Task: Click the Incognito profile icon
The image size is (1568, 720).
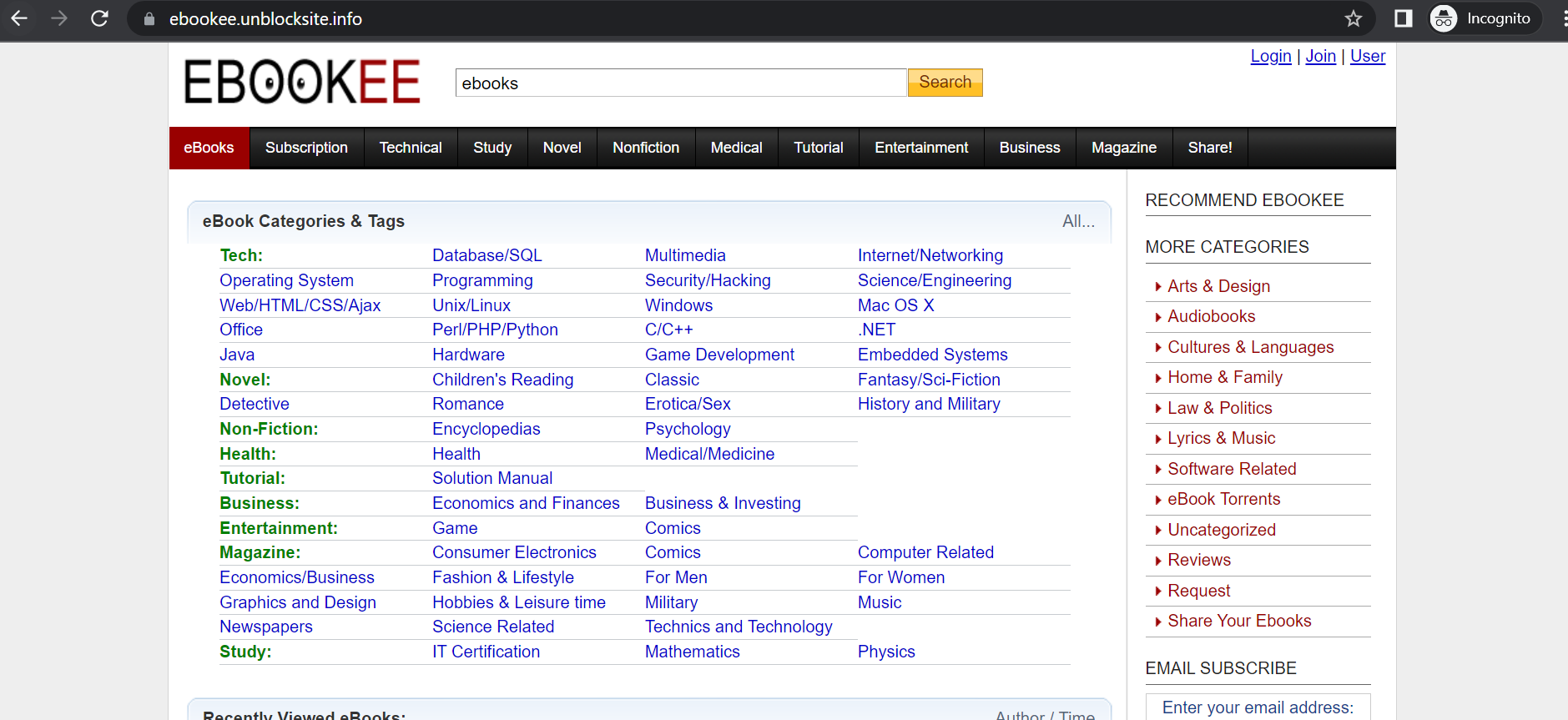Action: point(1444,18)
